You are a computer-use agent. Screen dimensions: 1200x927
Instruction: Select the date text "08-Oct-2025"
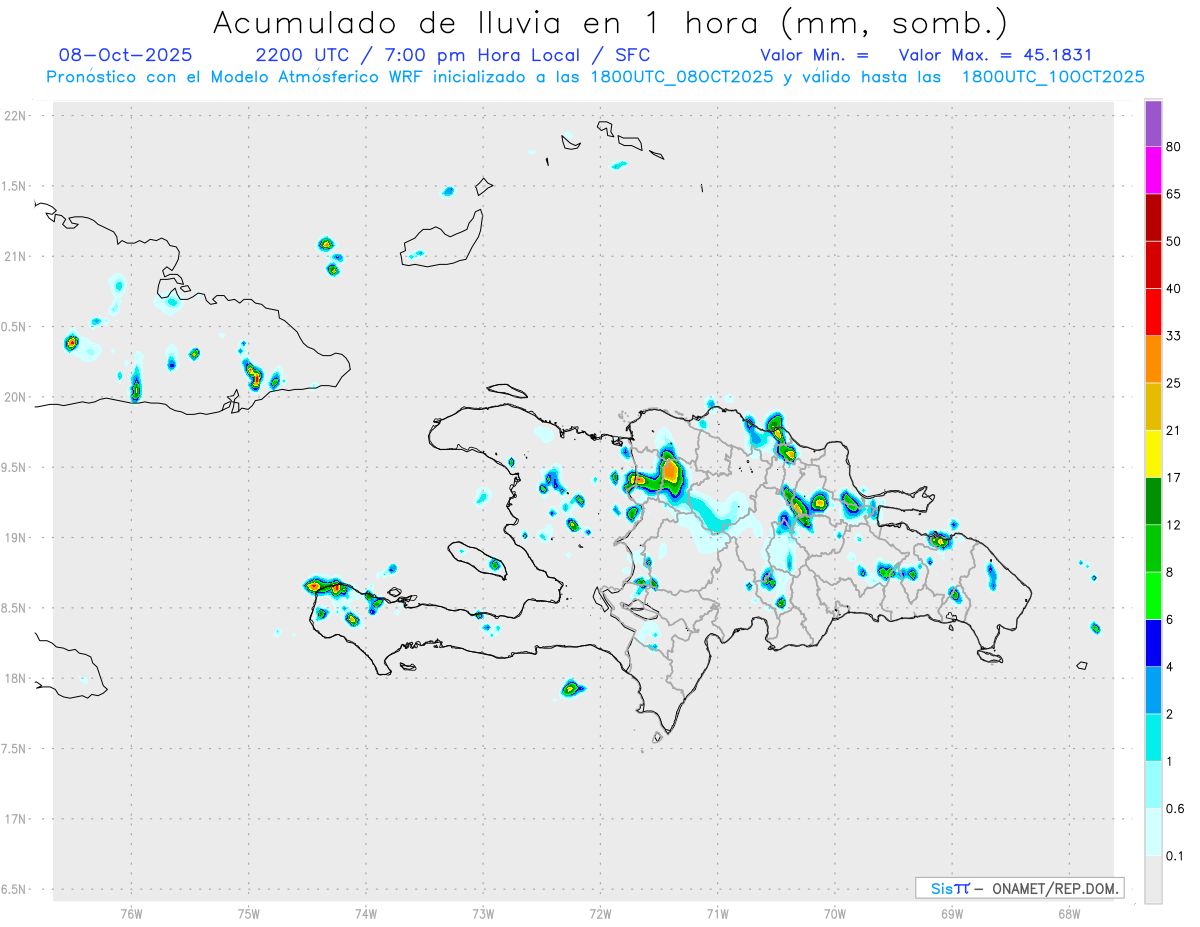(x=126, y=55)
